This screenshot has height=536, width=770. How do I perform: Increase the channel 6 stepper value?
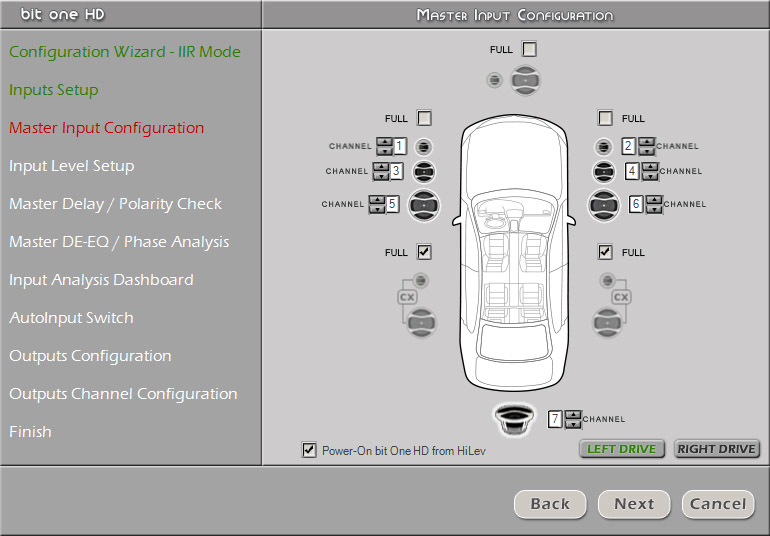pos(654,200)
